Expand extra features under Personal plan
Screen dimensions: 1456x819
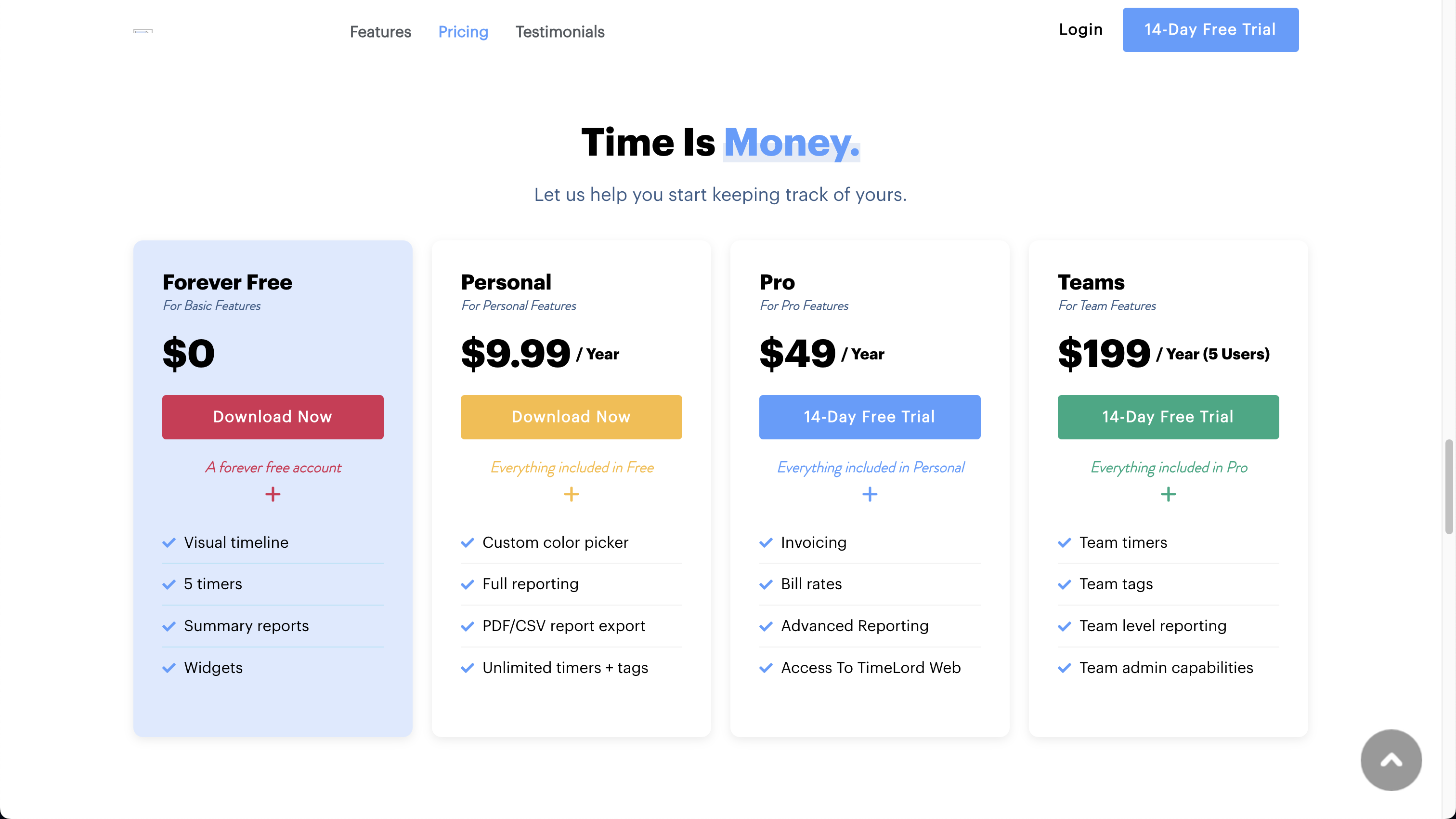pyautogui.click(x=571, y=494)
